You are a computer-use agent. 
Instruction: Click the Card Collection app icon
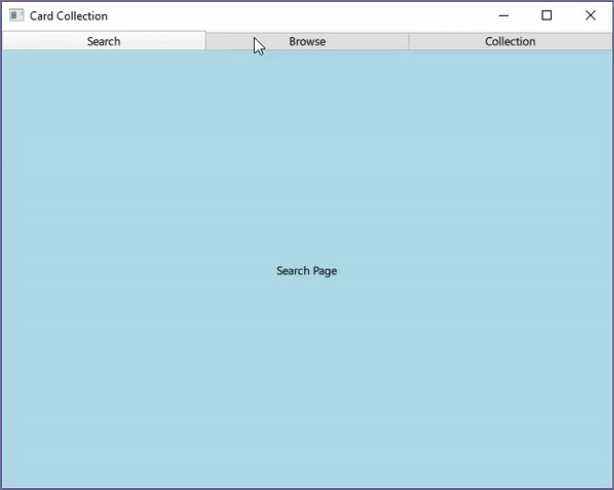tap(16, 16)
